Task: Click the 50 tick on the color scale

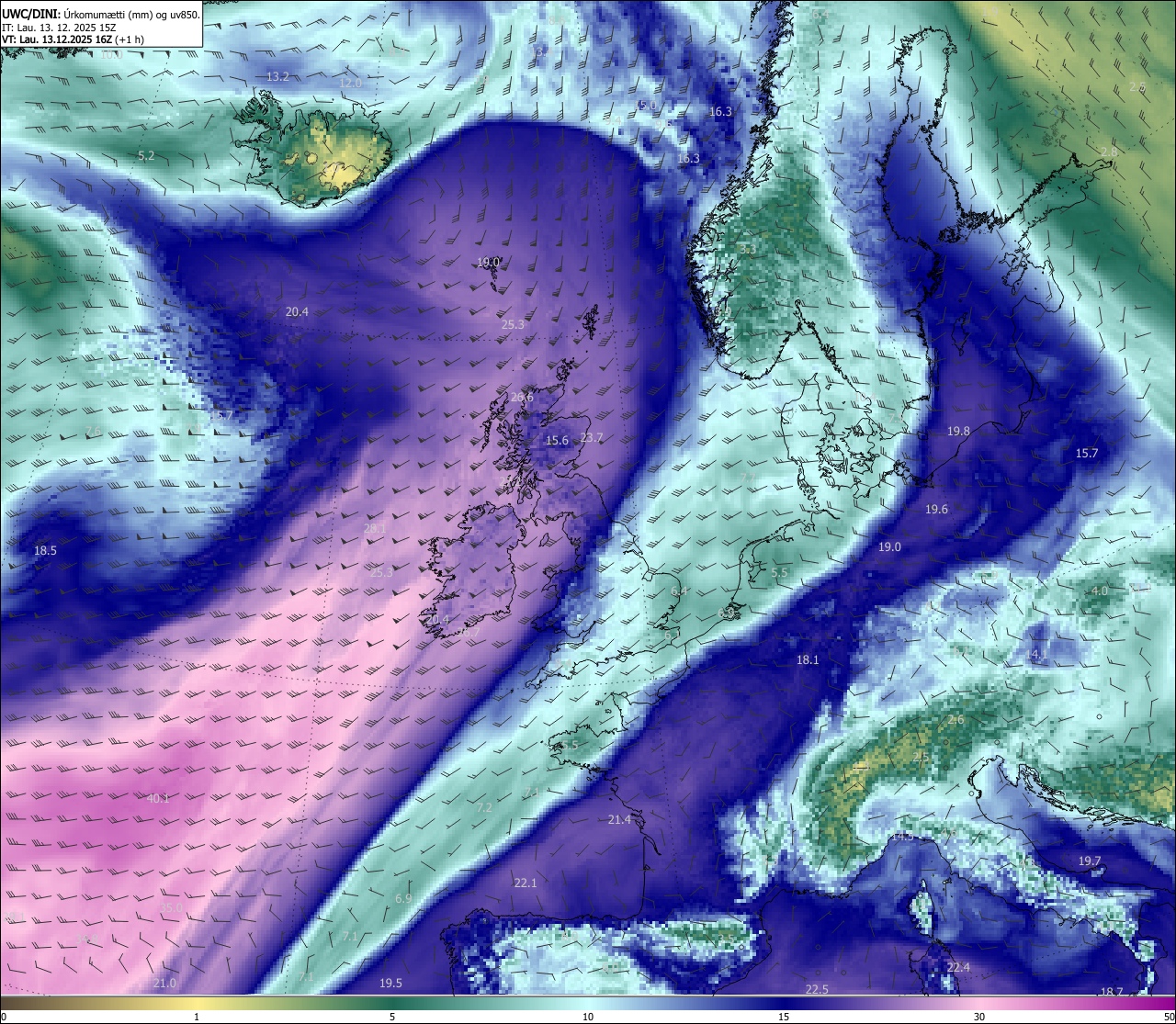Action: 1168,1017
